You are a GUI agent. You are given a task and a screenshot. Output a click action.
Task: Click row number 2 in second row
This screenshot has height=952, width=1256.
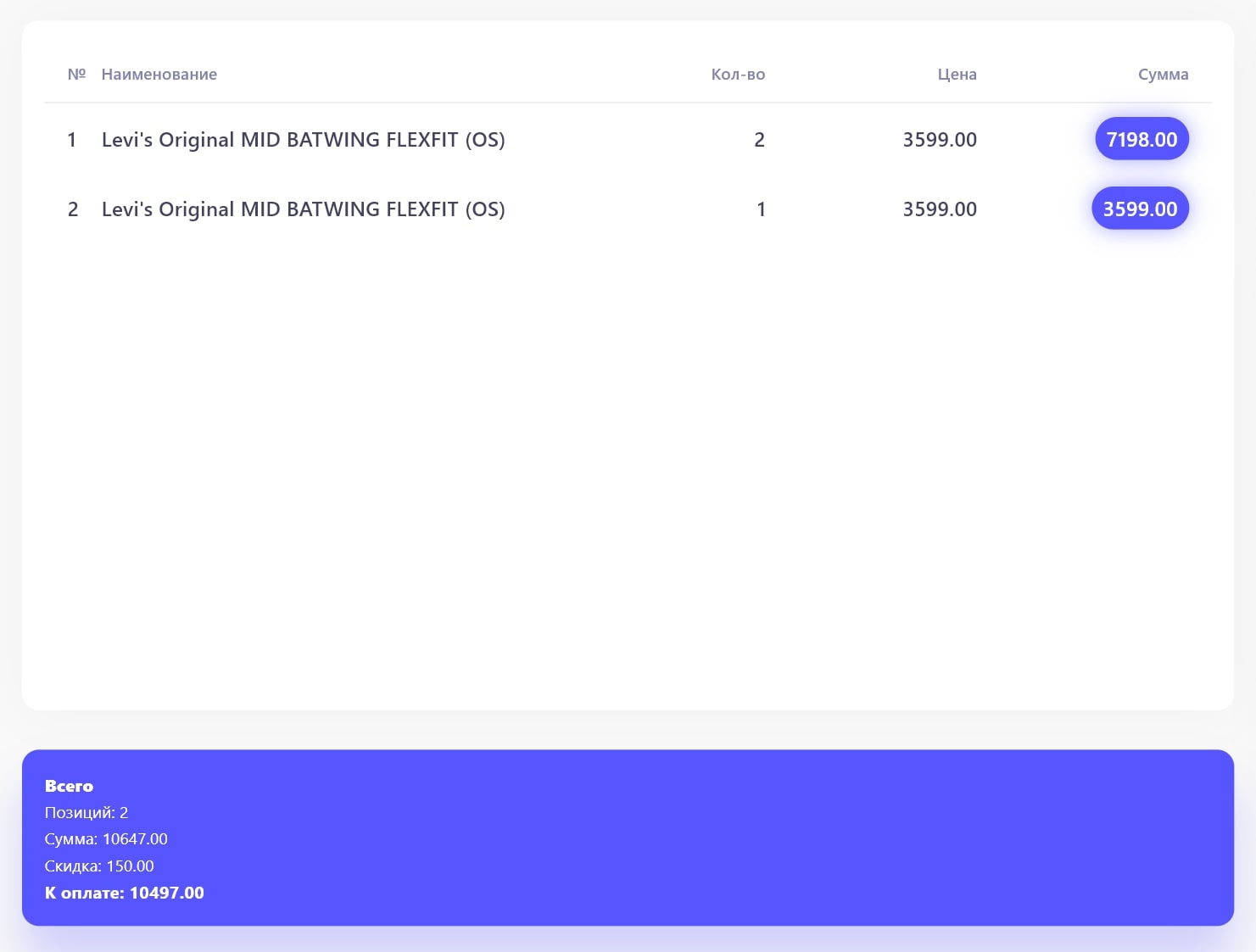pos(73,209)
